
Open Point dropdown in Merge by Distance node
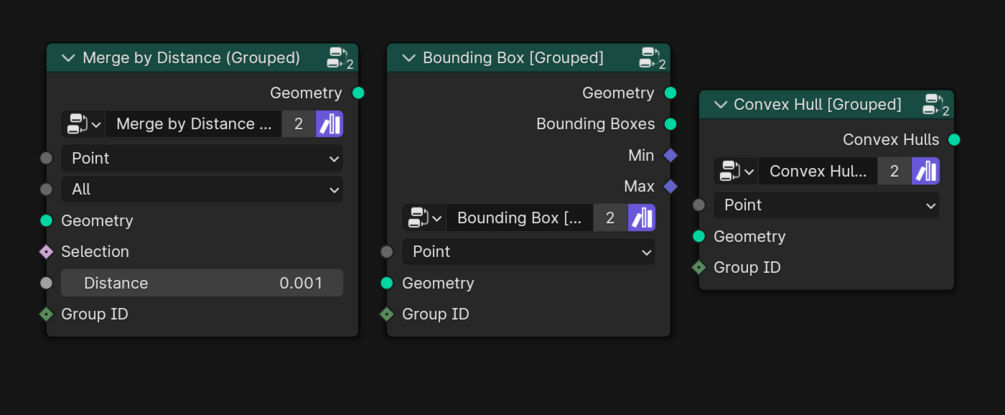[202, 158]
